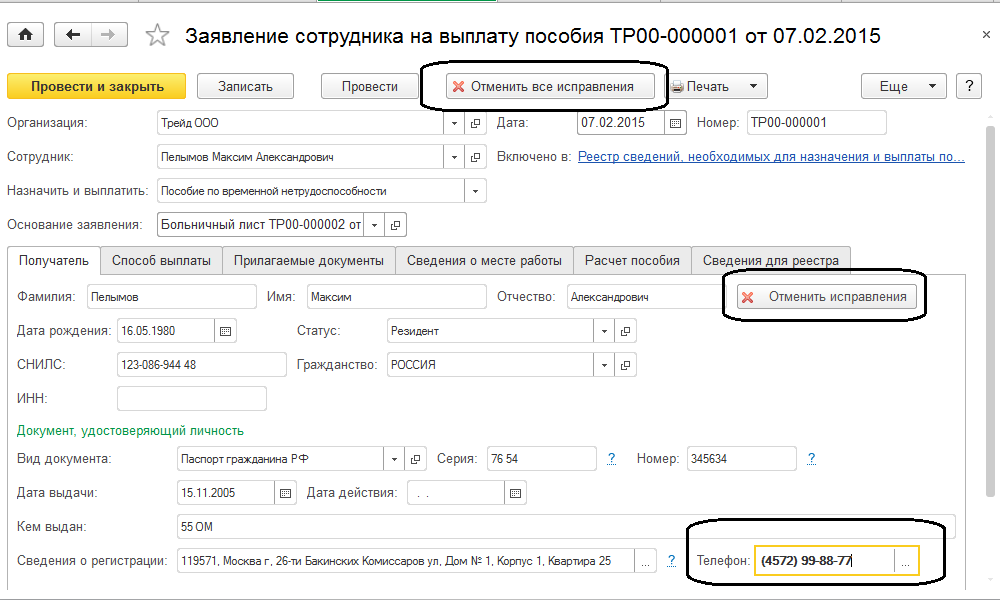Click the Home icon button

point(25,35)
